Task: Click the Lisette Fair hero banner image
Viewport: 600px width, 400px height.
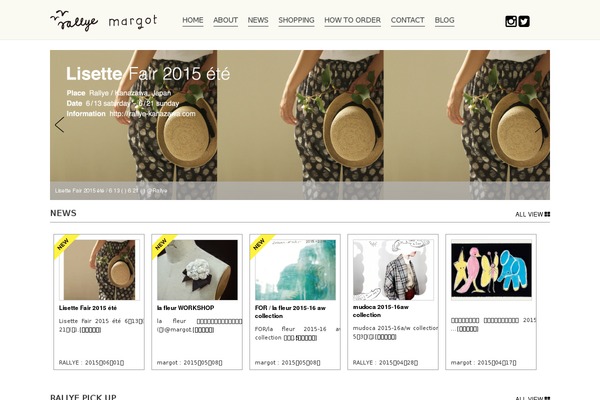Action: (300, 125)
